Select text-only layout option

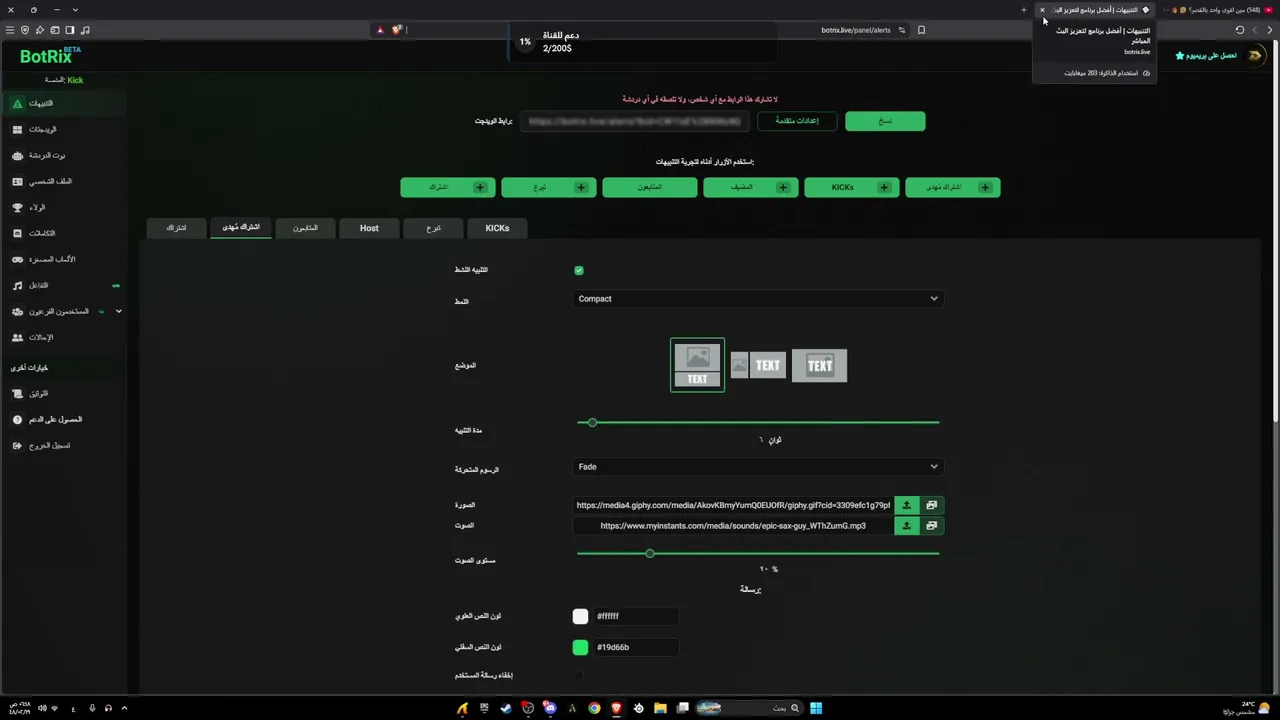pyautogui.click(x=819, y=365)
